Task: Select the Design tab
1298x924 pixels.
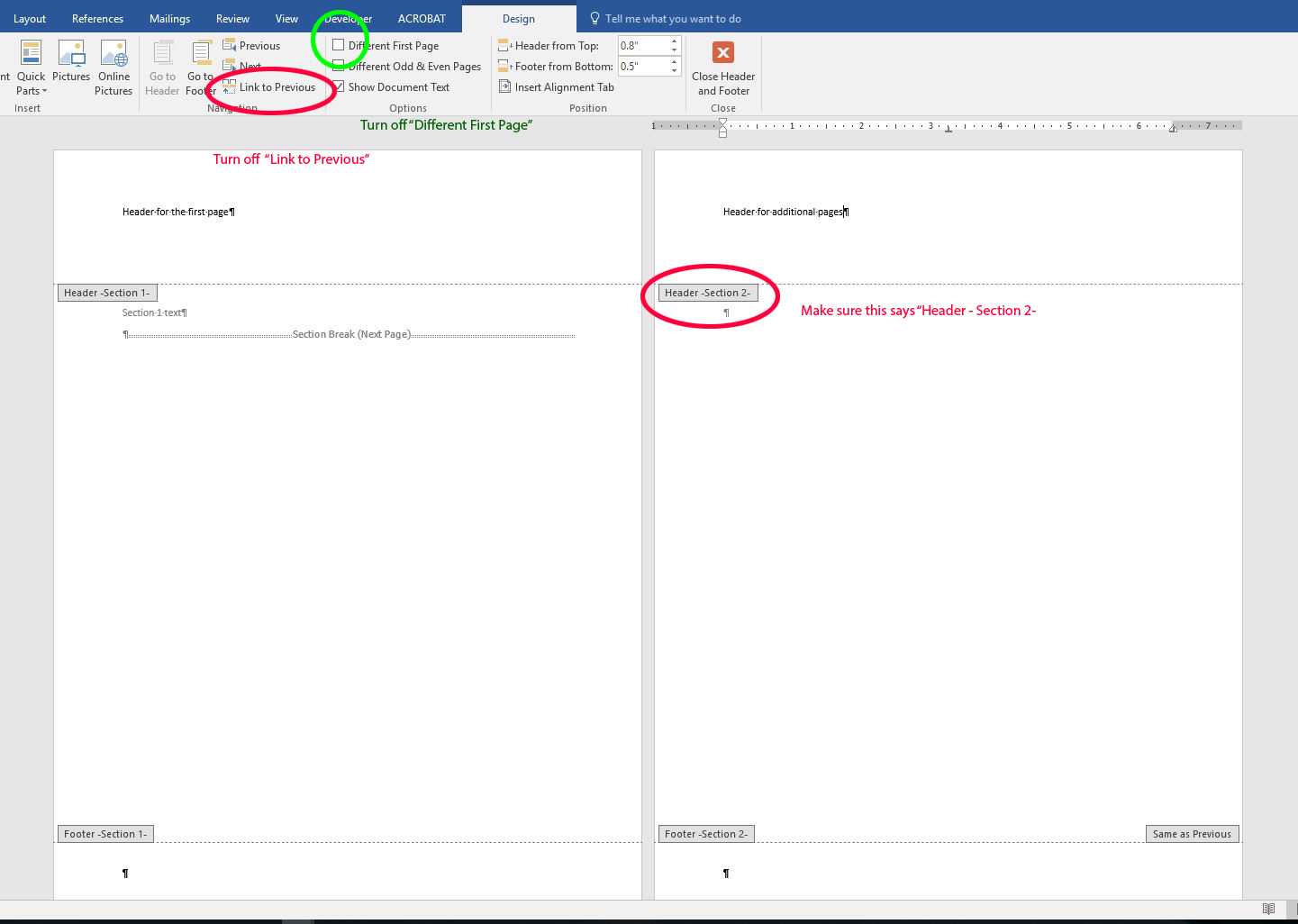Action: [519, 18]
